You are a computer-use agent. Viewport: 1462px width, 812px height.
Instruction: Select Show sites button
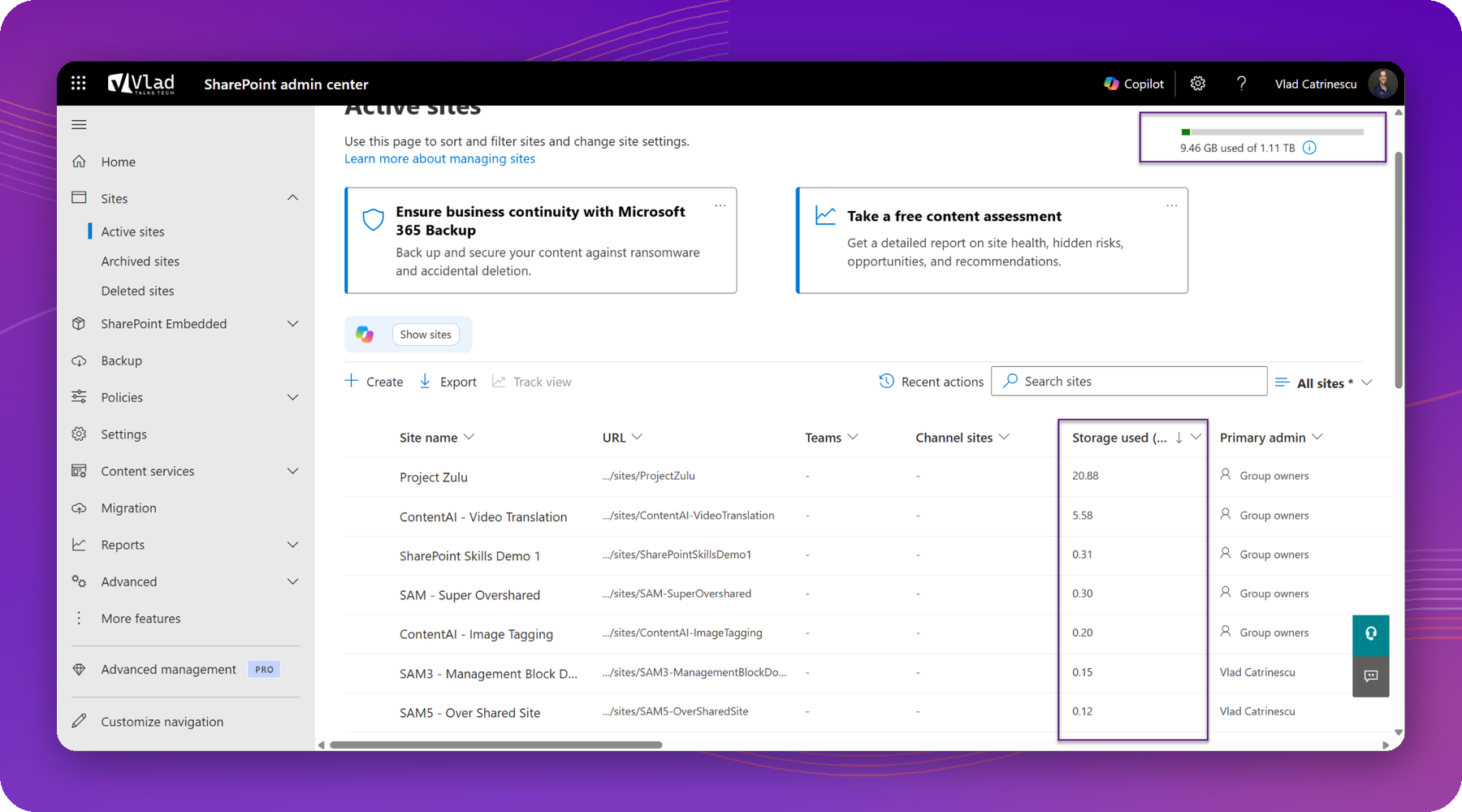[426, 335]
